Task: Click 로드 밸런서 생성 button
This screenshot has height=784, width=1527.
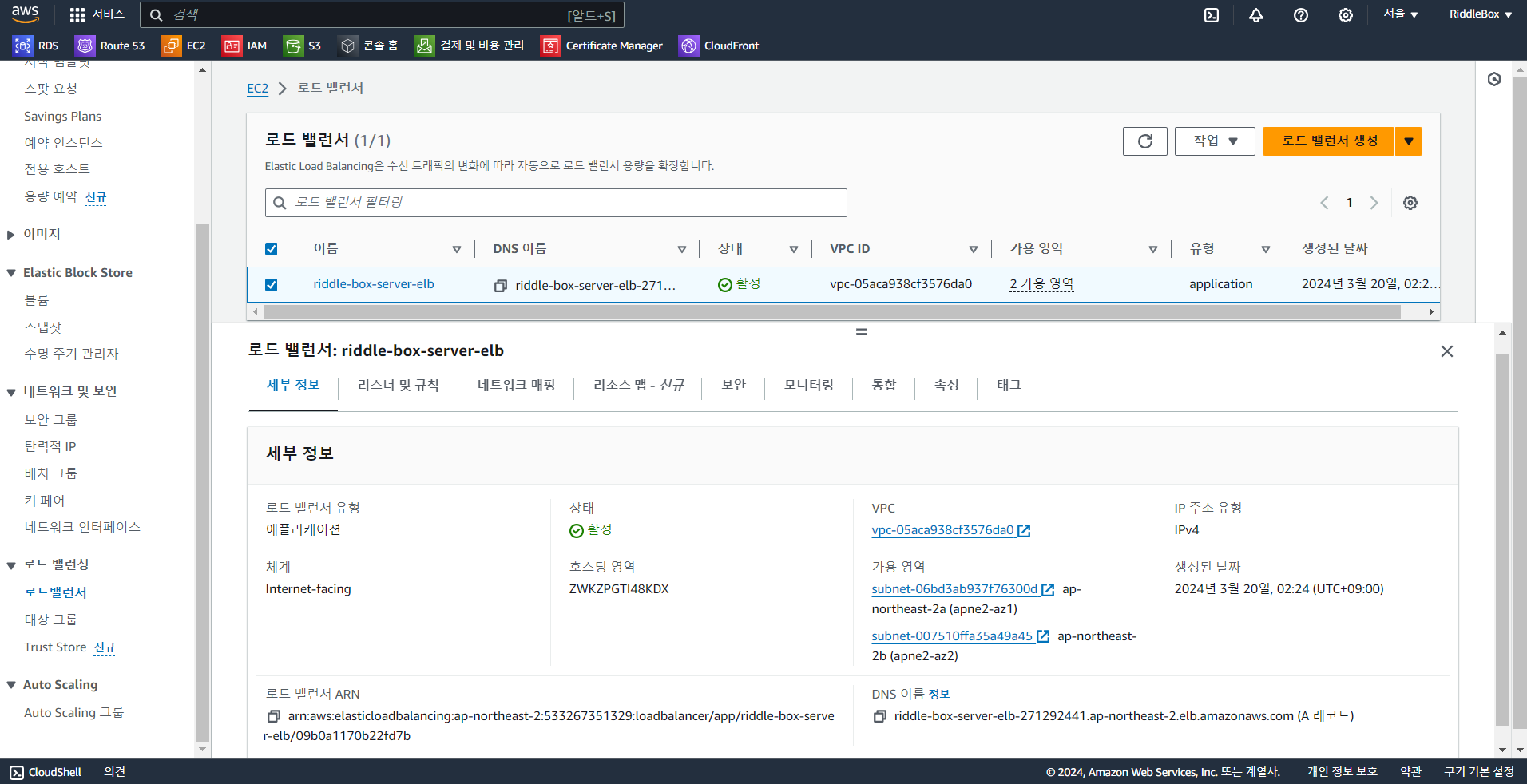Action: coord(1328,141)
